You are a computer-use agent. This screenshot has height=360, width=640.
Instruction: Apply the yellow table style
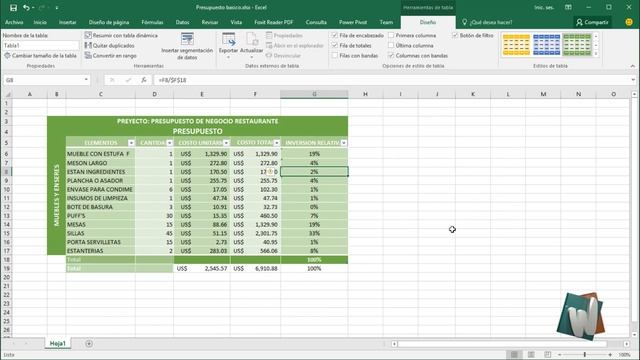516,44
